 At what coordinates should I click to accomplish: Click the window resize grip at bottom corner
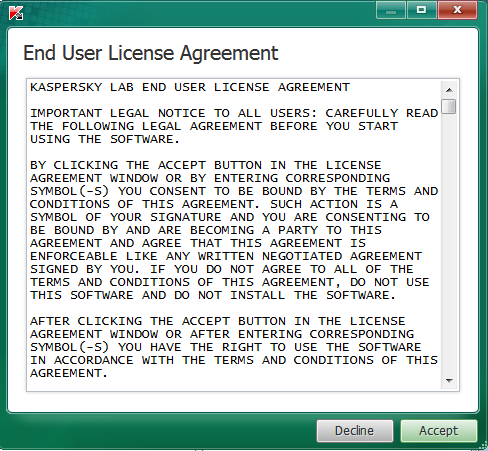483,446
